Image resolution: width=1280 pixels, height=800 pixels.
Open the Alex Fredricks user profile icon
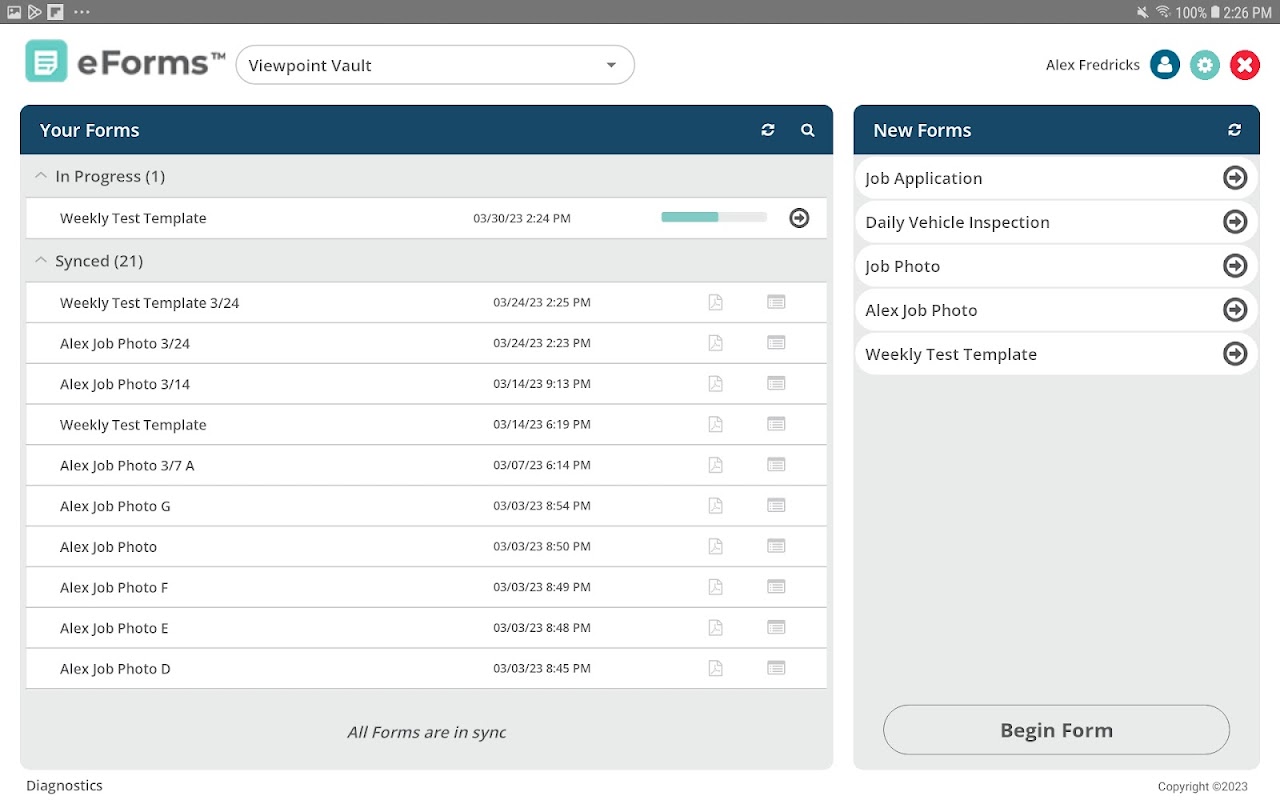coord(1165,65)
